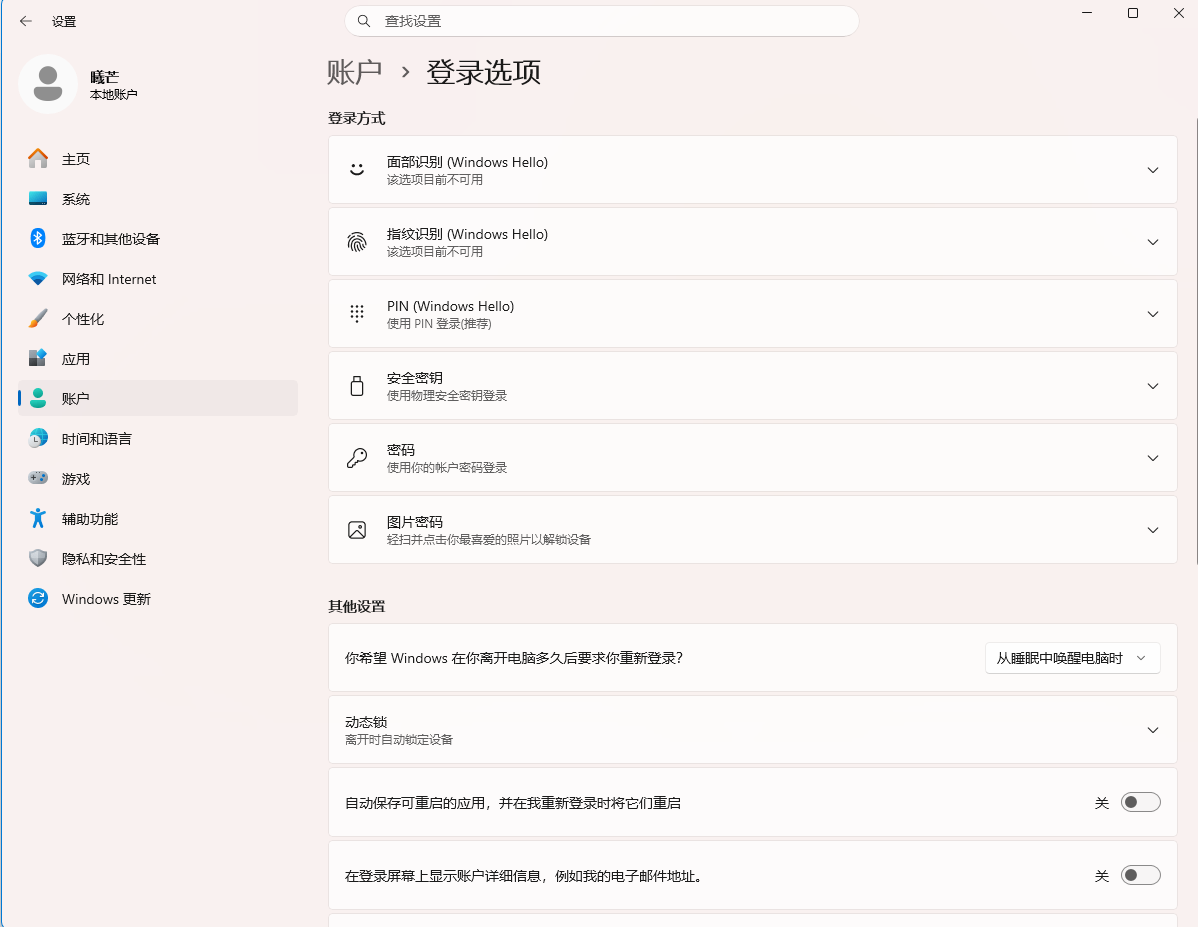1198x927 pixels.
Task: Click the Wi-Fi network icon
Action: (x=38, y=279)
